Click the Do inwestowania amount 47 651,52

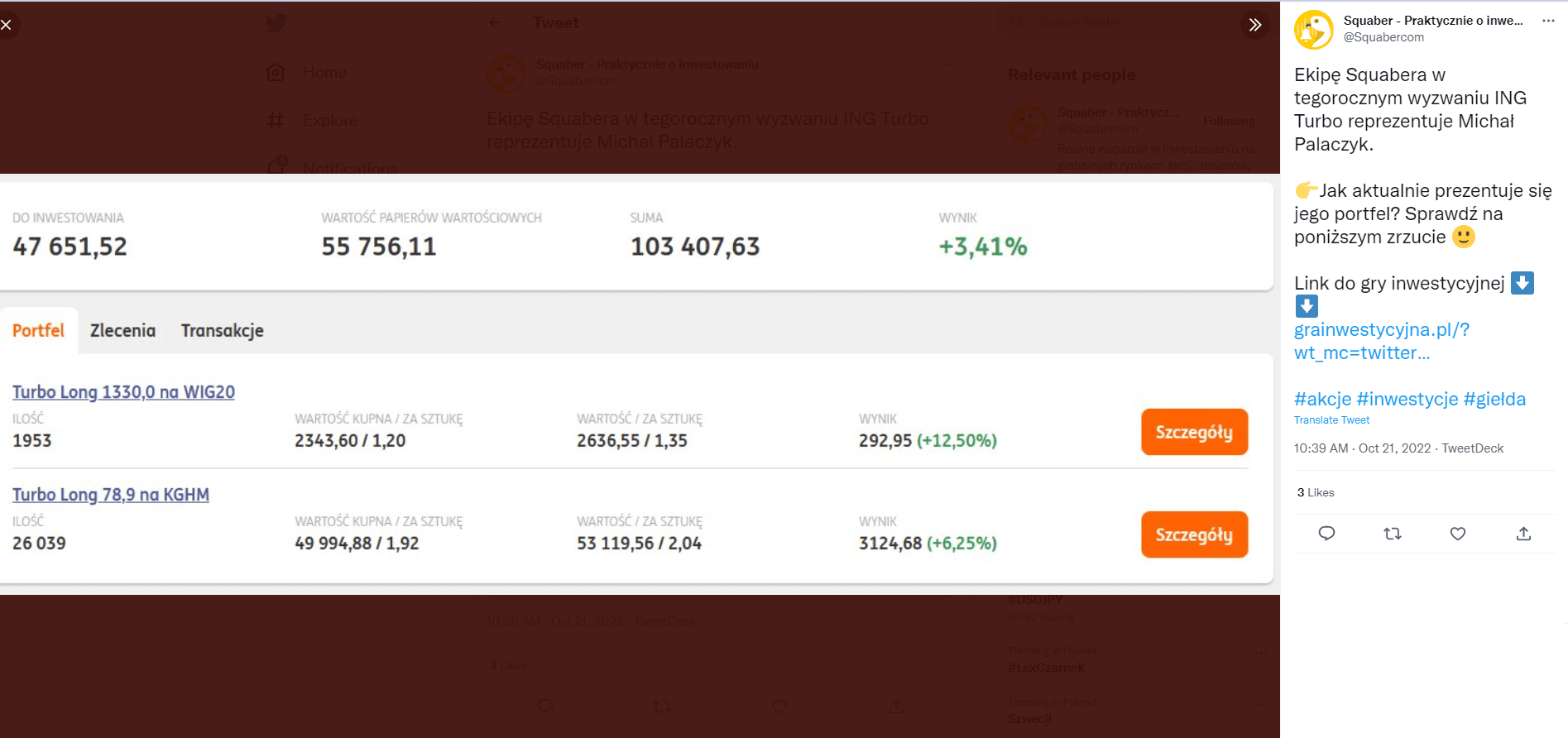pyautogui.click(x=70, y=247)
